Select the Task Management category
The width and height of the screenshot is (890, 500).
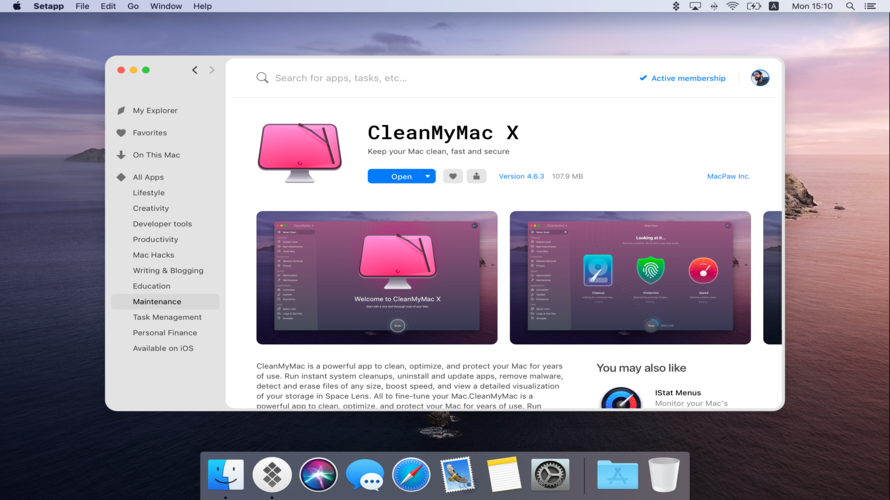tap(167, 317)
